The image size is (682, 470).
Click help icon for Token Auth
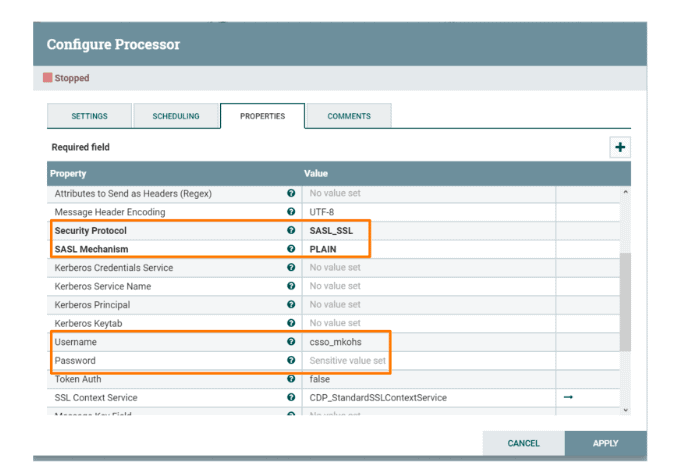[291, 379]
